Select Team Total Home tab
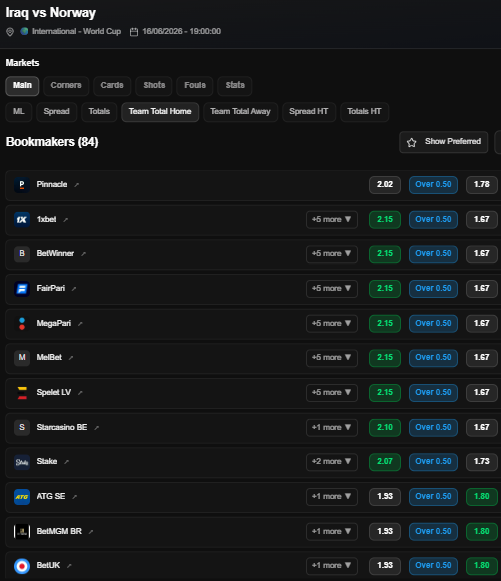This screenshot has height=581, width=501. [160, 112]
